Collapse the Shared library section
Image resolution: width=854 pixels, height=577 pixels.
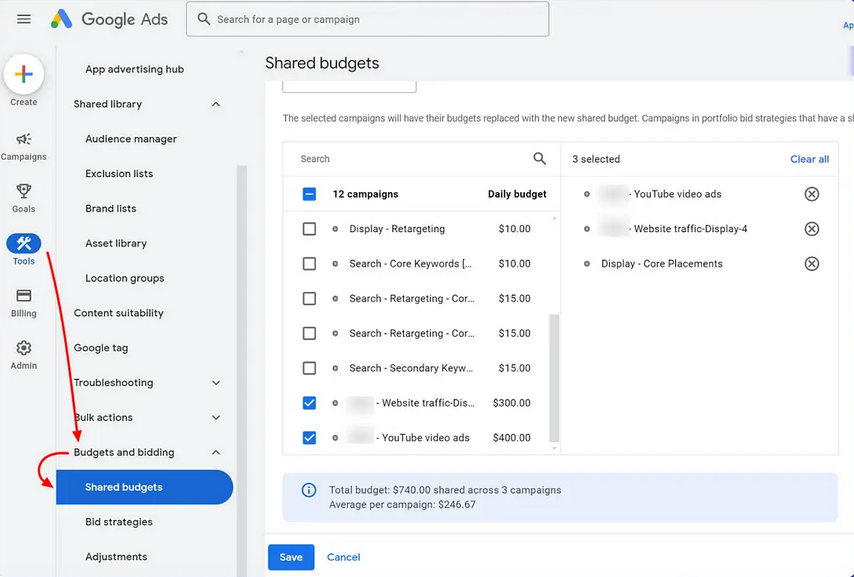point(215,104)
